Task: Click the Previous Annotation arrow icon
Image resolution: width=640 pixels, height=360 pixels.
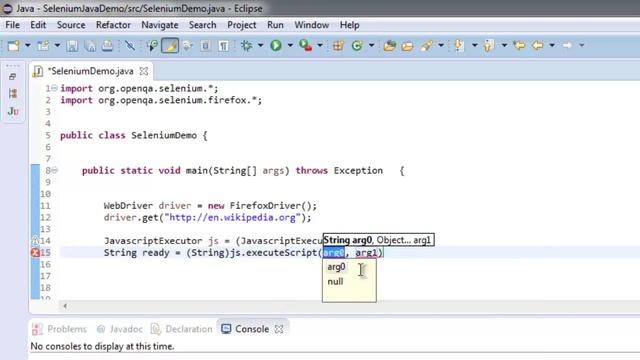Action: coord(489,45)
